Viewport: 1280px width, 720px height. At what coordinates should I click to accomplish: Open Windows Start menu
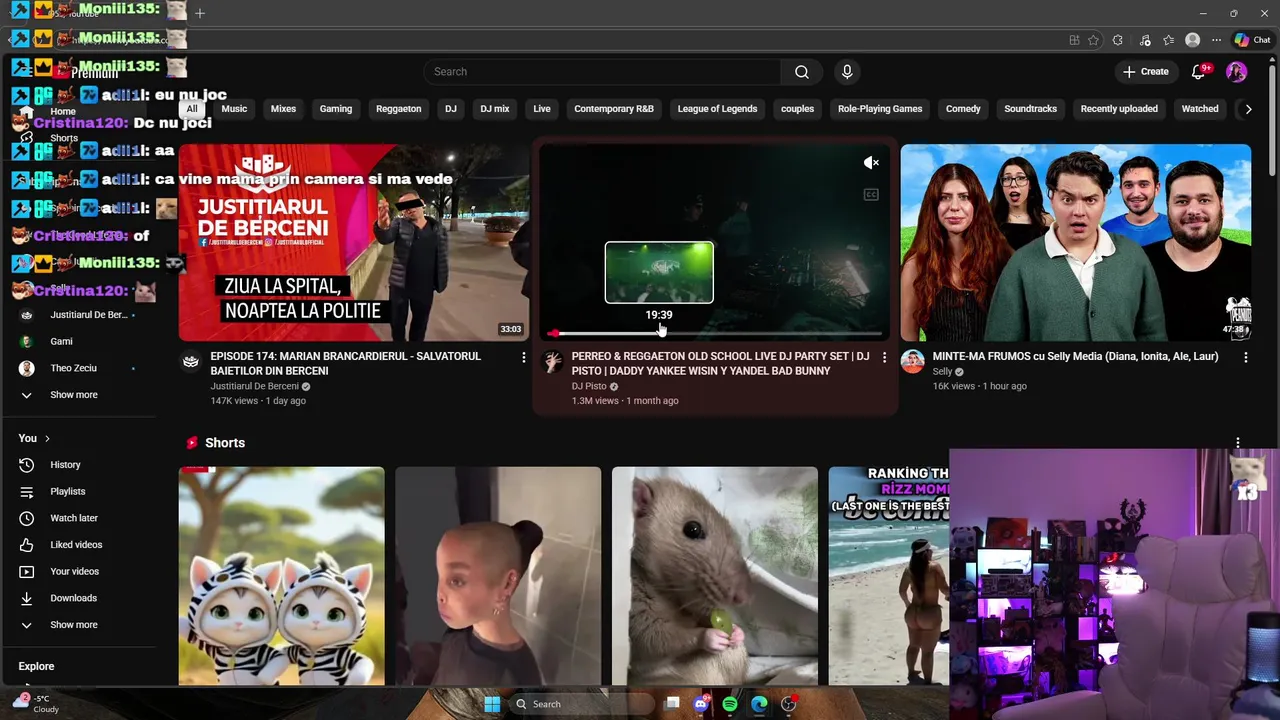coord(492,704)
